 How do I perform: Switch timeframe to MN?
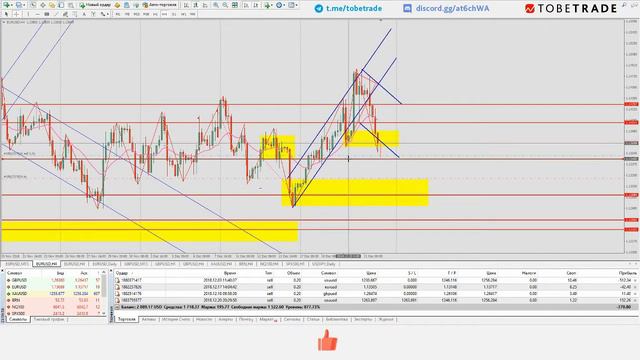coord(192,14)
